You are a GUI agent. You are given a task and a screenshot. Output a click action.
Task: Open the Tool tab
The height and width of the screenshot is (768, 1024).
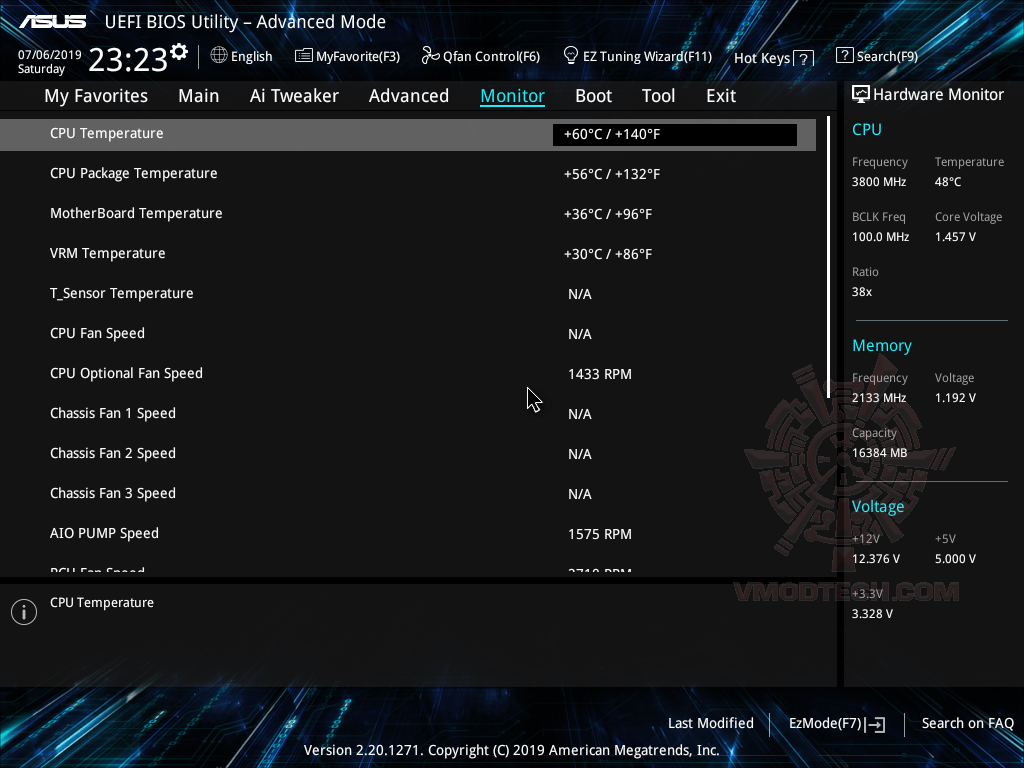coord(658,95)
